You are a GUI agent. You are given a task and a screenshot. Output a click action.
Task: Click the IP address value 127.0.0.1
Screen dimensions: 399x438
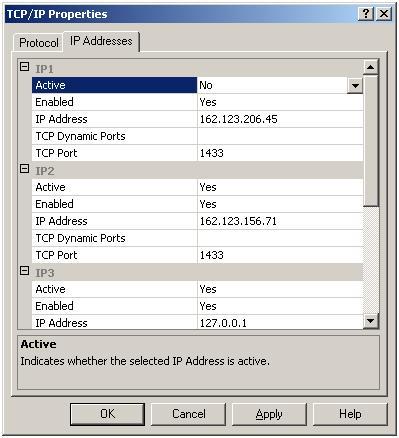click(x=223, y=323)
